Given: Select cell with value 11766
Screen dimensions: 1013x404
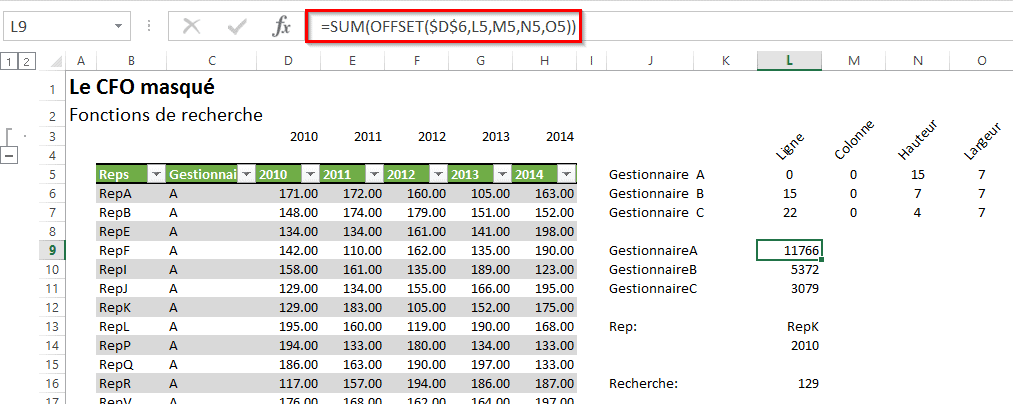Looking at the screenshot, I should tap(789, 250).
